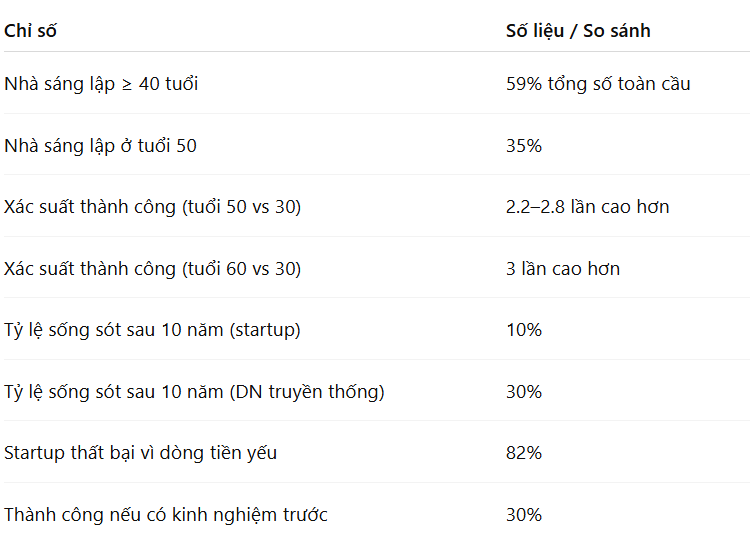Select the 'Nhà sáng lập ≥ 40 tuổi' row label
The height and width of the screenshot is (546, 750).
tap(101, 84)
